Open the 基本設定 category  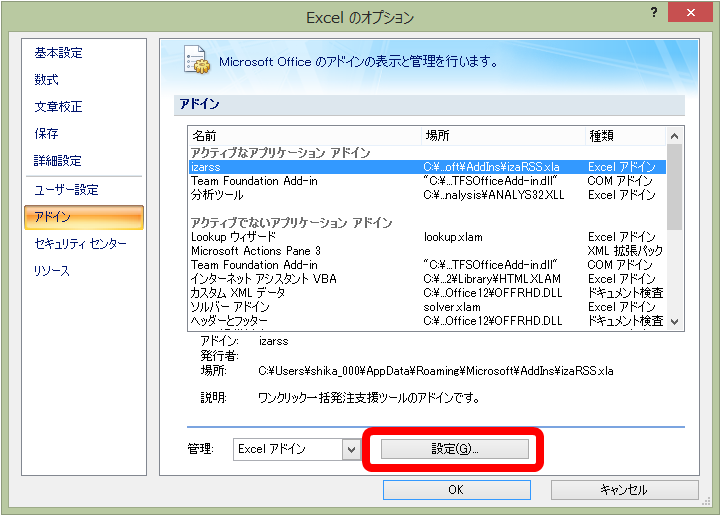pyautogui.click(x=58, y=53)
